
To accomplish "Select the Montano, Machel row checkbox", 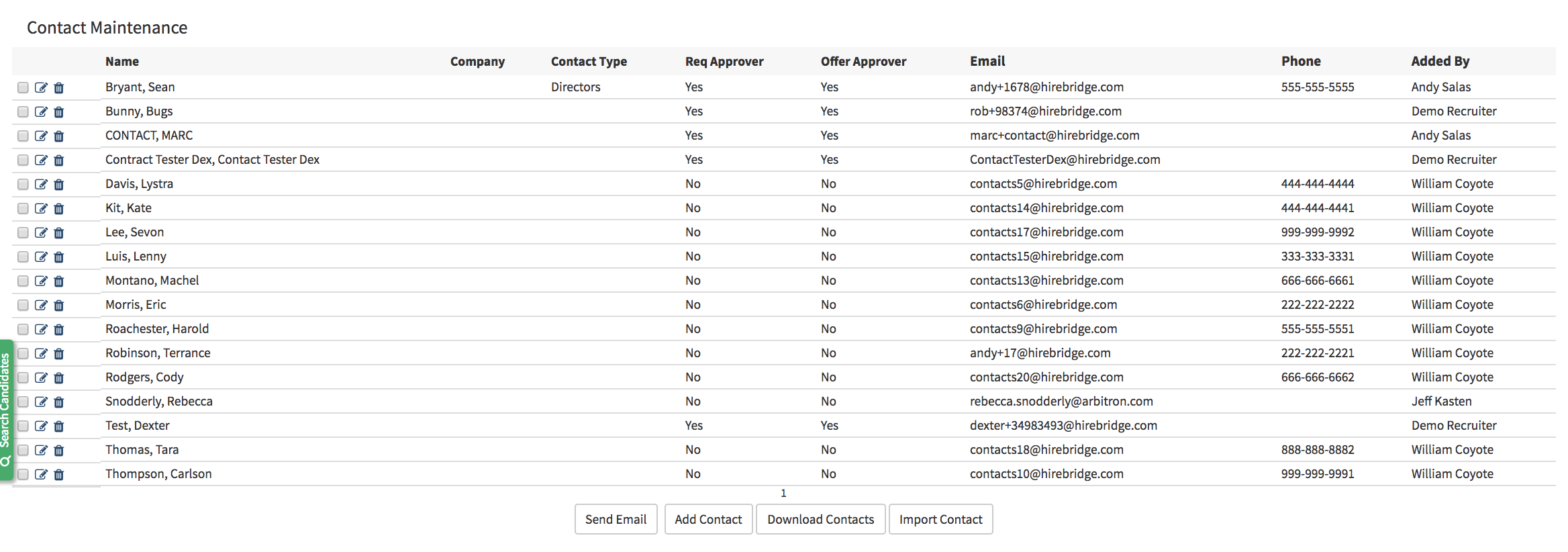I will [x=23, y=281].
